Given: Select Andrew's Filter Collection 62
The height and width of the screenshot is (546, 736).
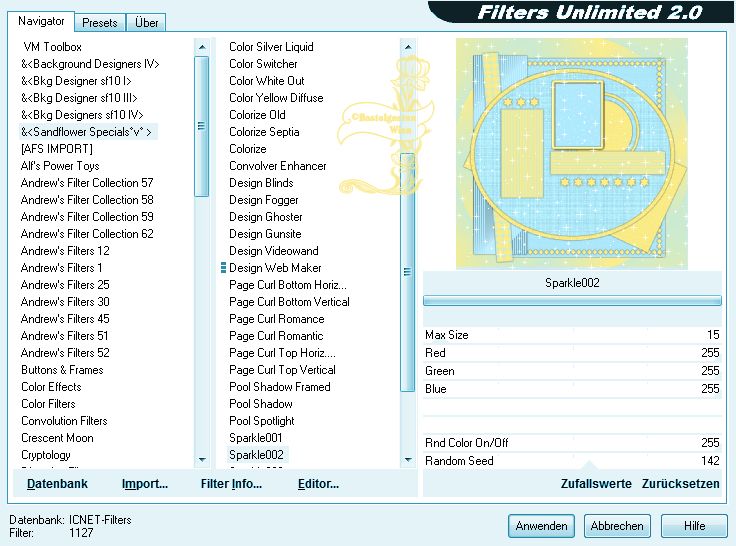Looking at the screenshot, I should [87, 234].
